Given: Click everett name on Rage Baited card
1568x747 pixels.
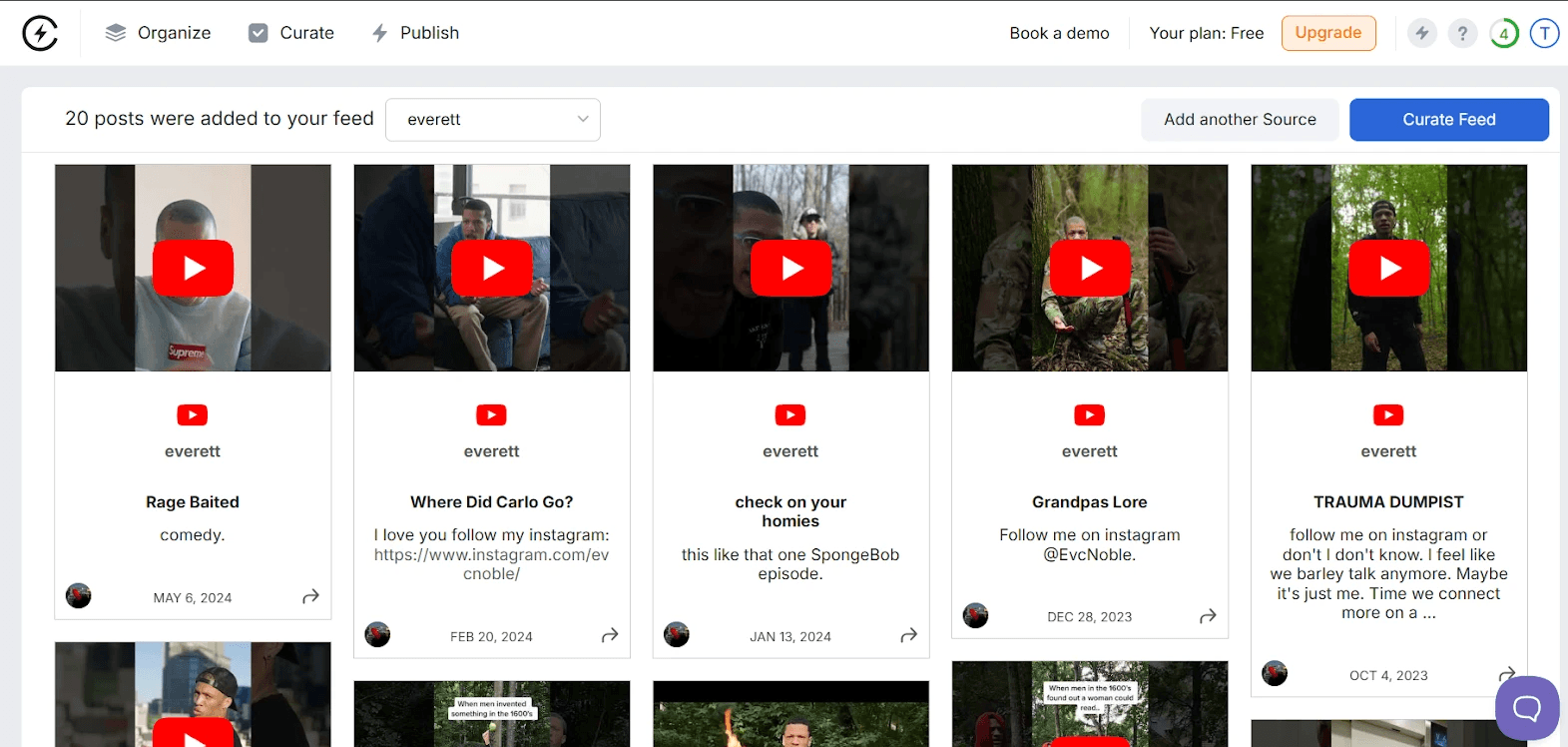Looking at the screenshot, I should tap(193, 451).
